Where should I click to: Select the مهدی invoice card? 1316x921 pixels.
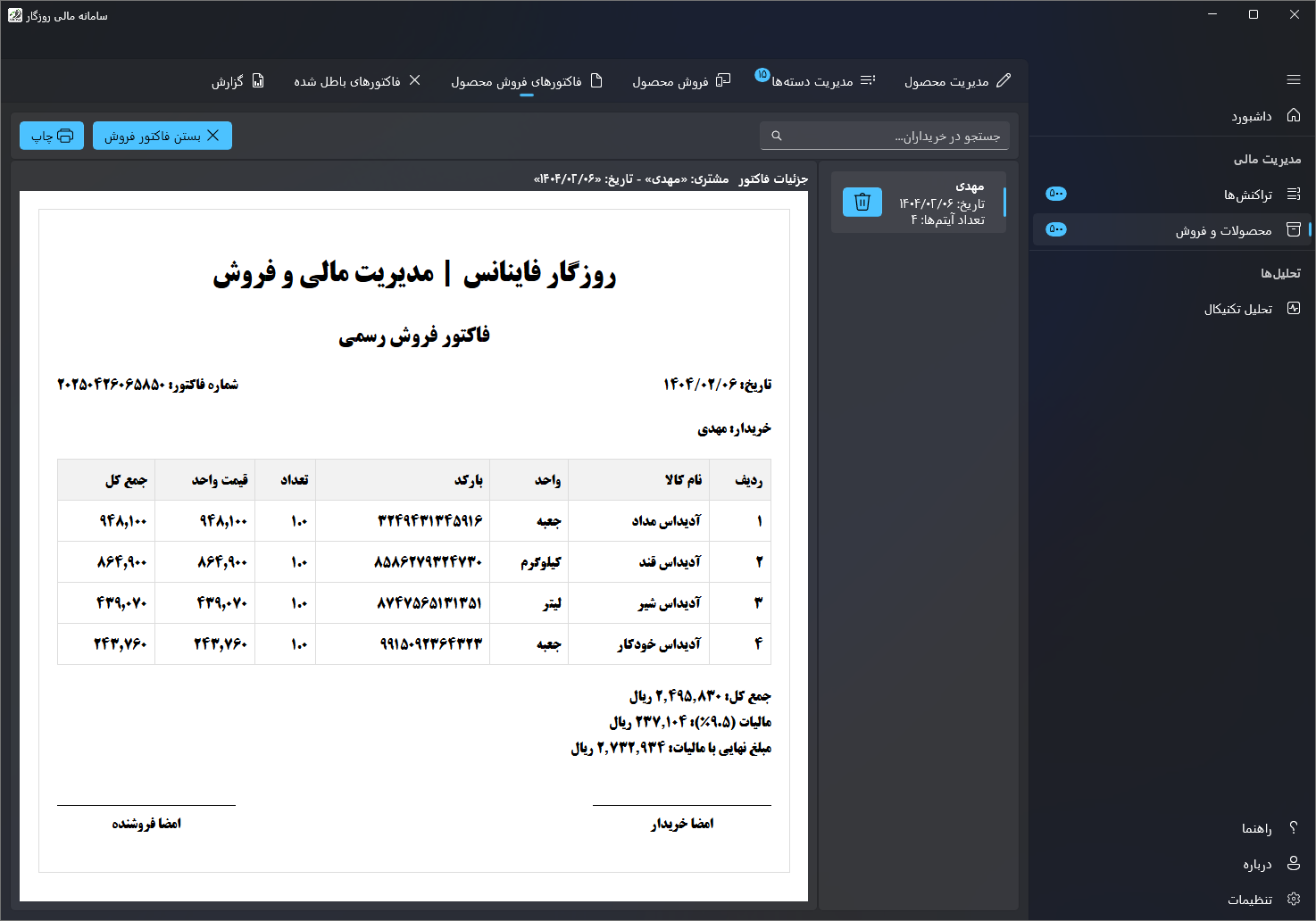919,203
